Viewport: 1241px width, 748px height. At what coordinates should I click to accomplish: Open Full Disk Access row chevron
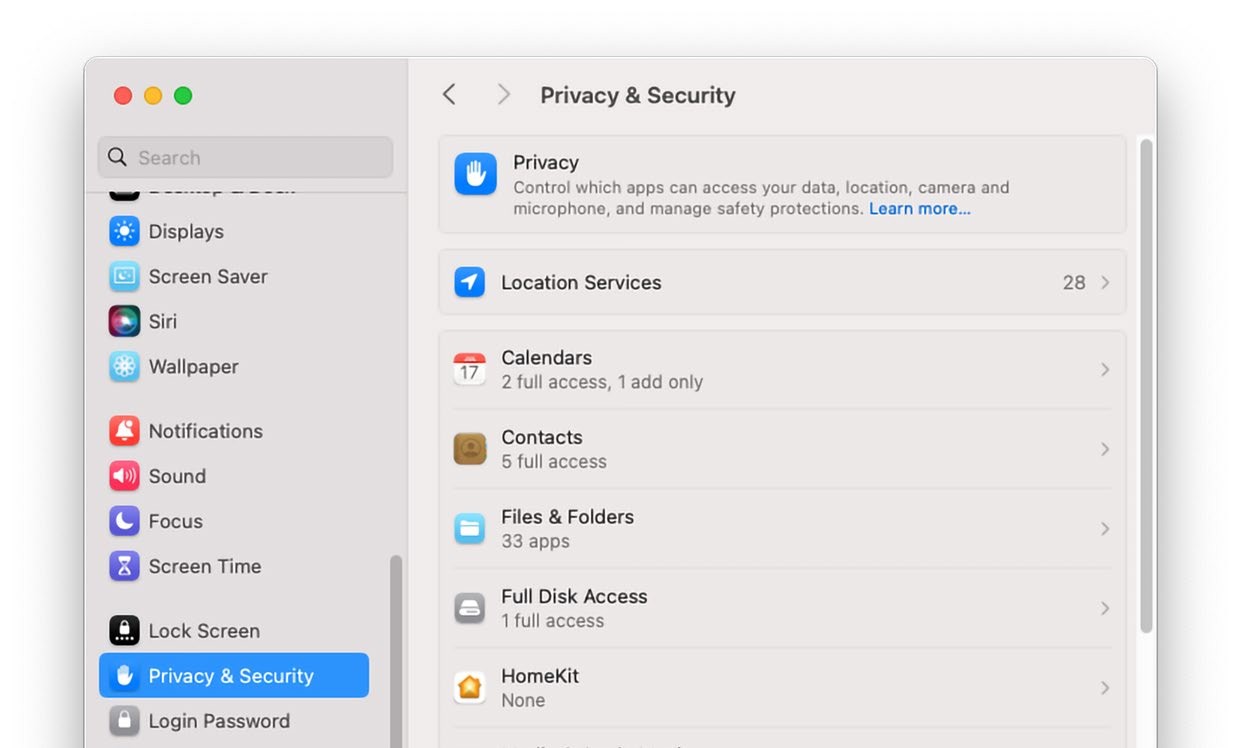[1105, 608]
